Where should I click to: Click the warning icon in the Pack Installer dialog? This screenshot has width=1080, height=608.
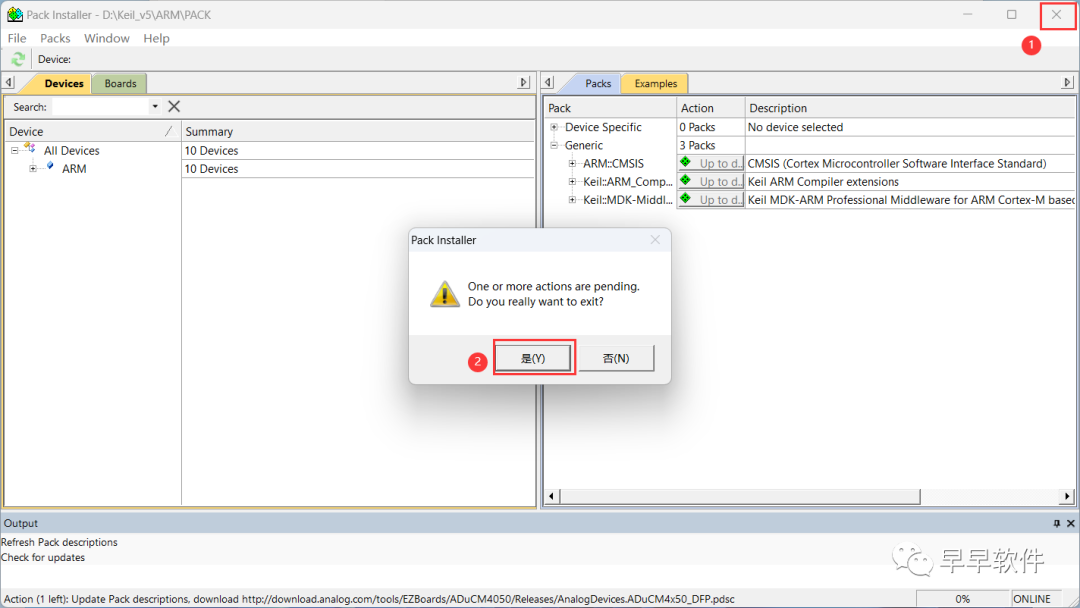(x=444, y=295)
